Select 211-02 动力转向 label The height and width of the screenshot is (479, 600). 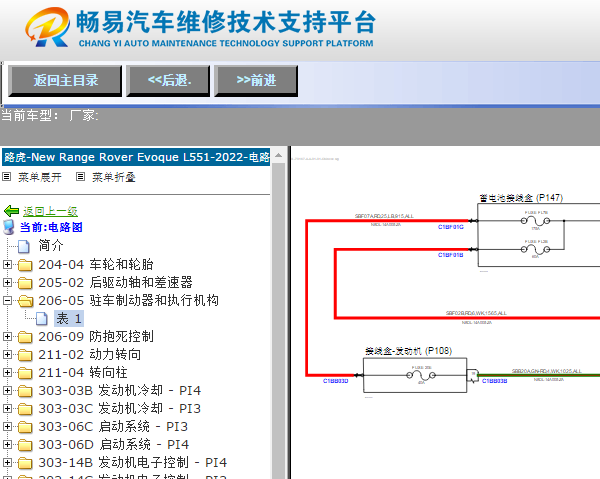tap(89, 354)
